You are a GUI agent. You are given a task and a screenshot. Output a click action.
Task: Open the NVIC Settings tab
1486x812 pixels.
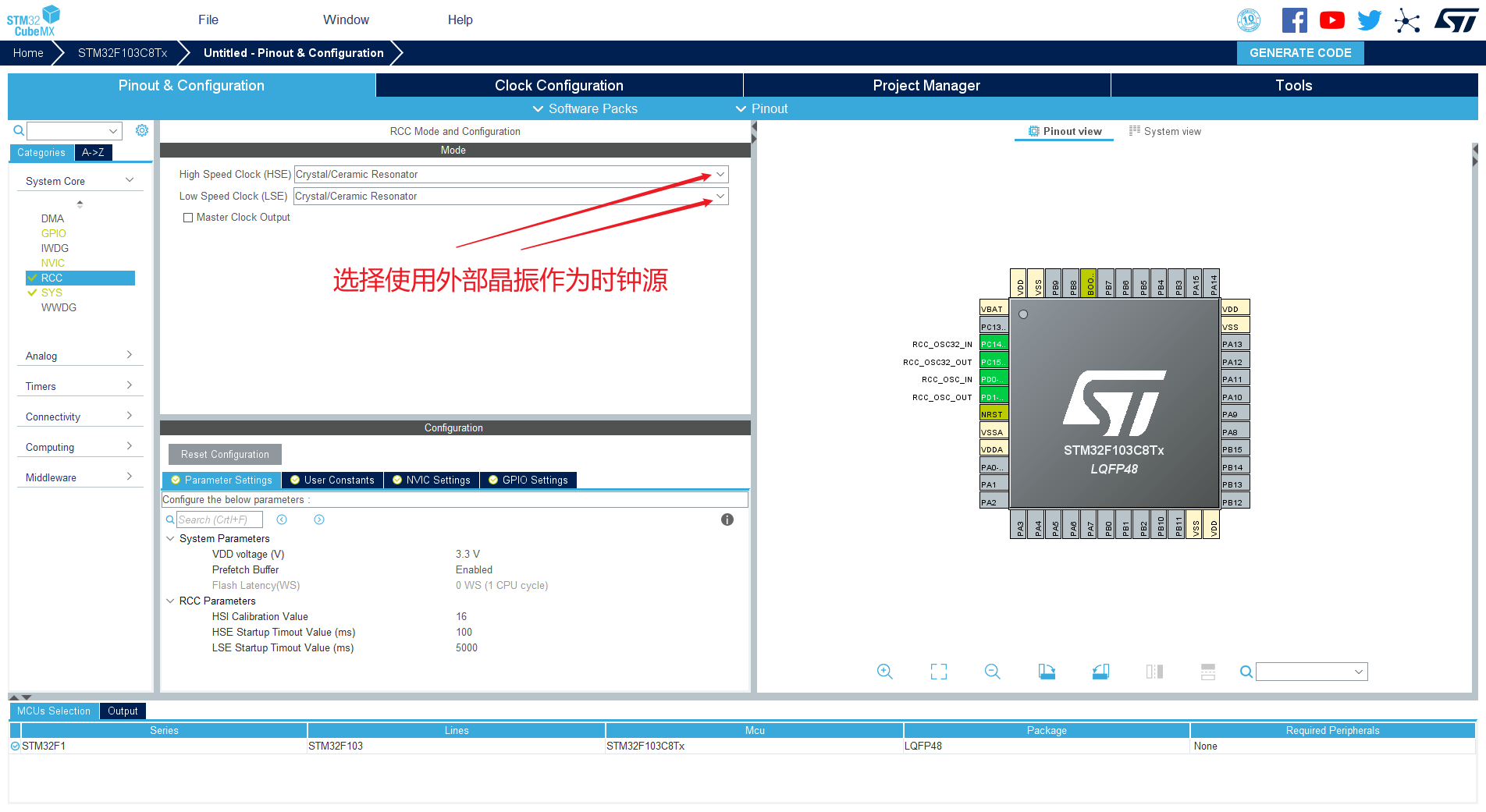click(x=431, y=480)
